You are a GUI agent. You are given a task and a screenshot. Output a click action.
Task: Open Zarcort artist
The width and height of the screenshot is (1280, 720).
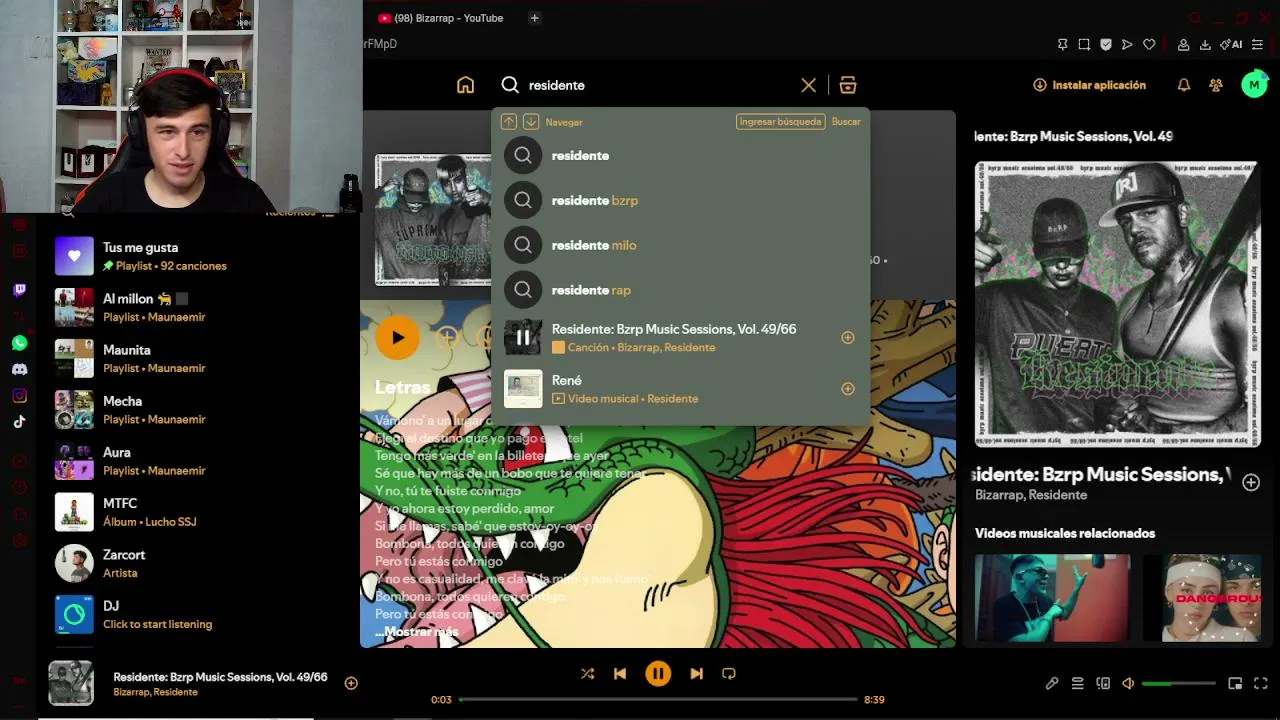click(x=200, y=563)
